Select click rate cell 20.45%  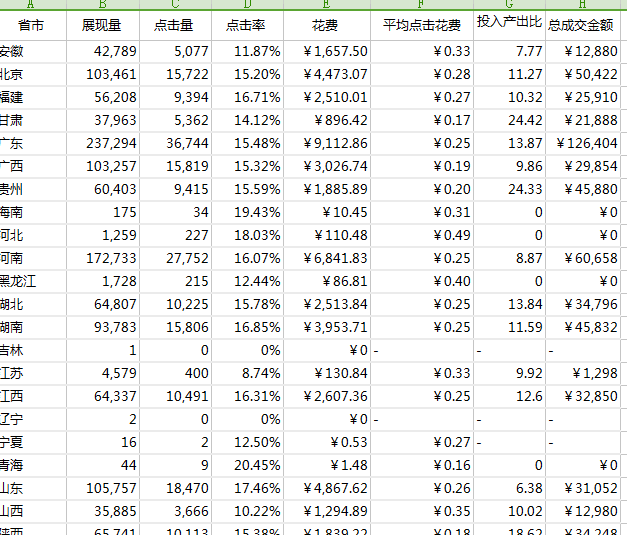[247, 465]
